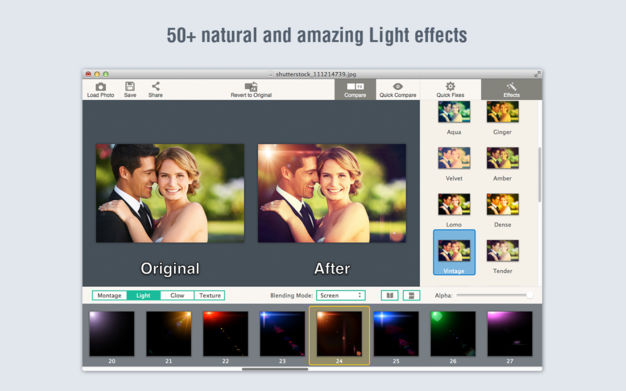Image resolution: width=626 pixels, height=391 pixels.
Task: Select the Effects wand icon
Action: (511, 86)
